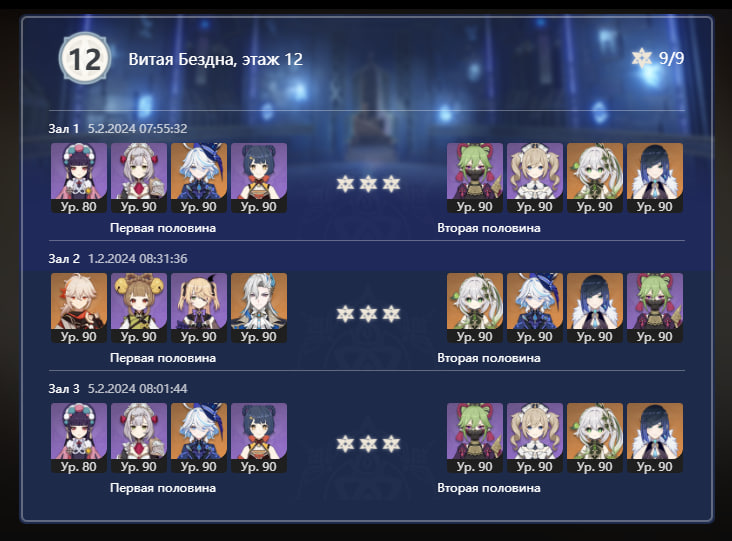Select Noelle portrait in Зал 1 first half
This screenshot has width=732, height=541.
(x=139, y=178)
